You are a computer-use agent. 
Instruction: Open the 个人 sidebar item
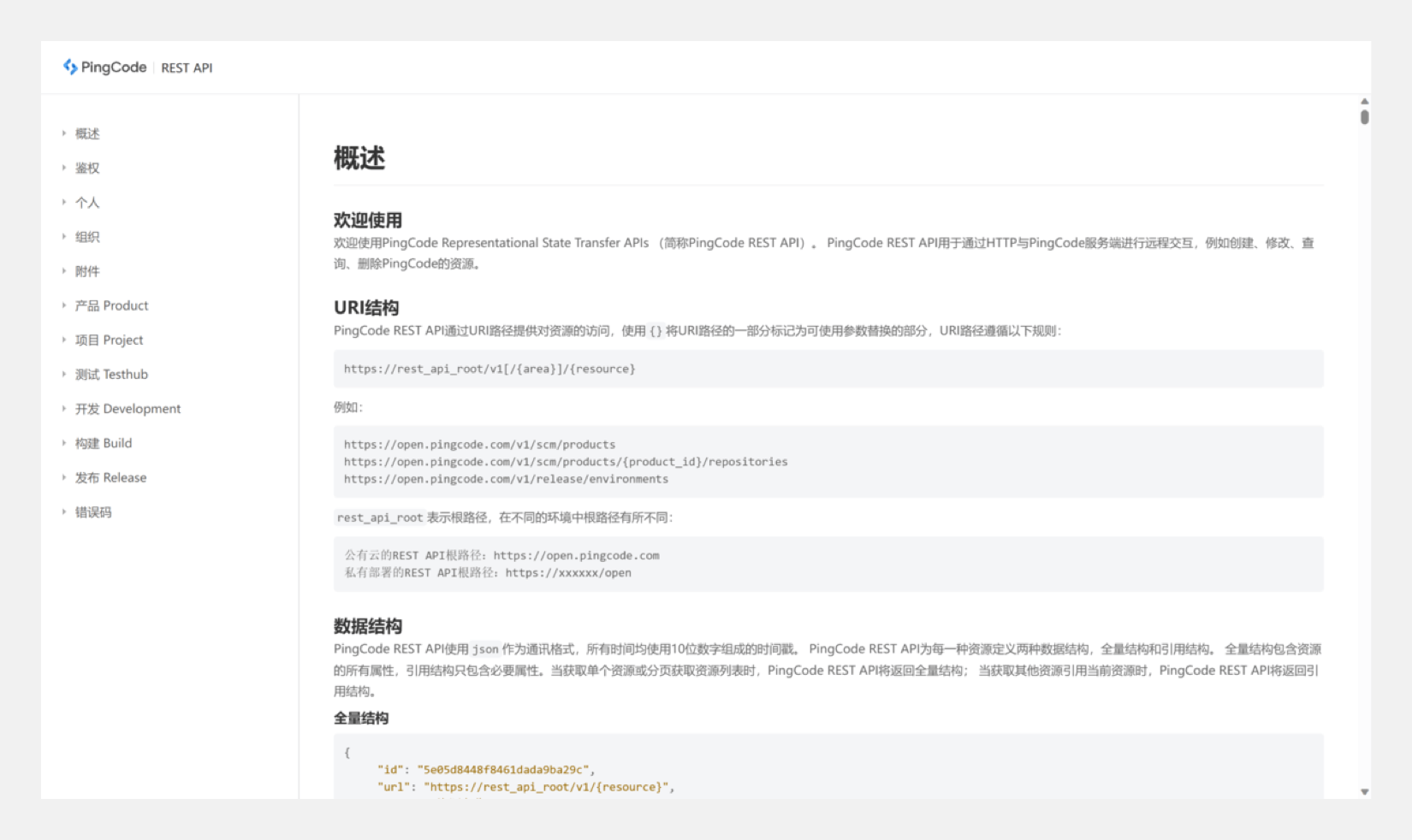(87, 203)
